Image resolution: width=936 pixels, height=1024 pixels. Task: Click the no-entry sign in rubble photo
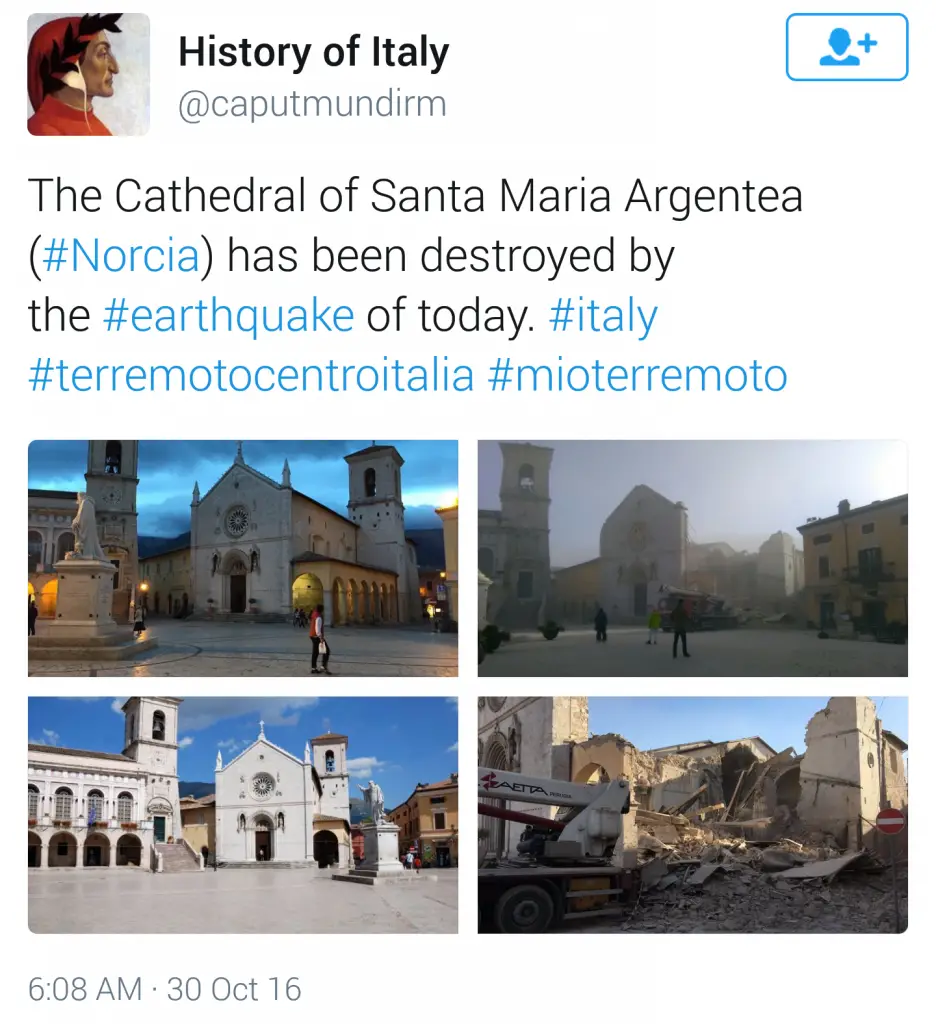(x=890, y=821)
